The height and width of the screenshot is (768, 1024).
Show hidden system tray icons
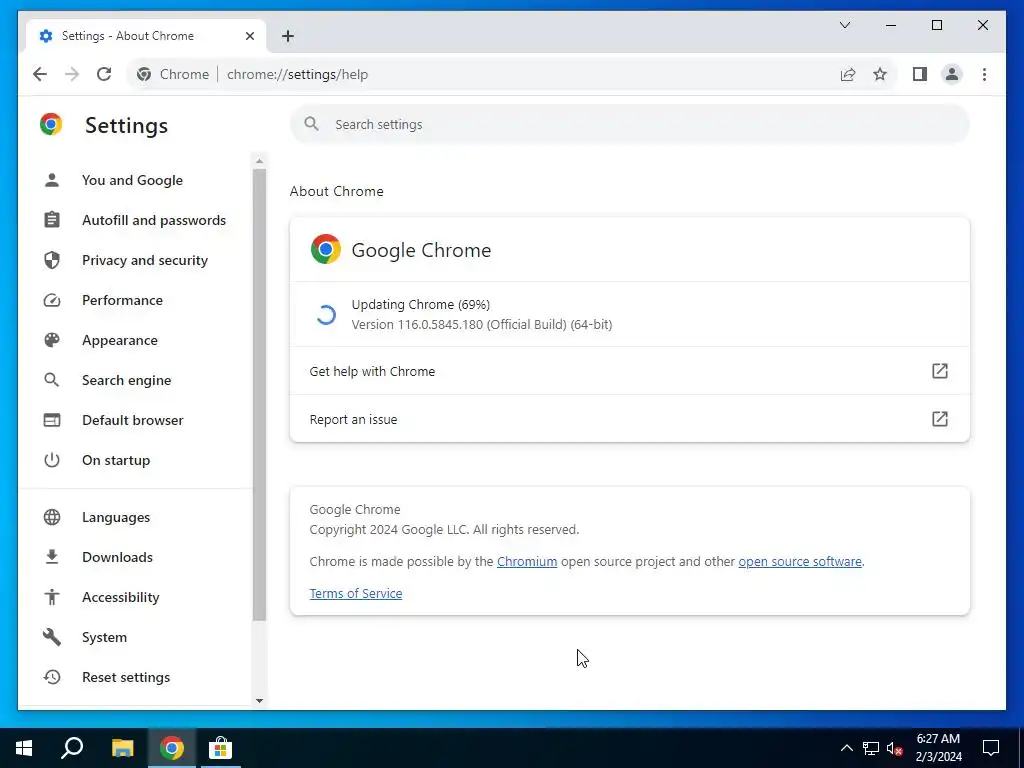click(846, 748)
